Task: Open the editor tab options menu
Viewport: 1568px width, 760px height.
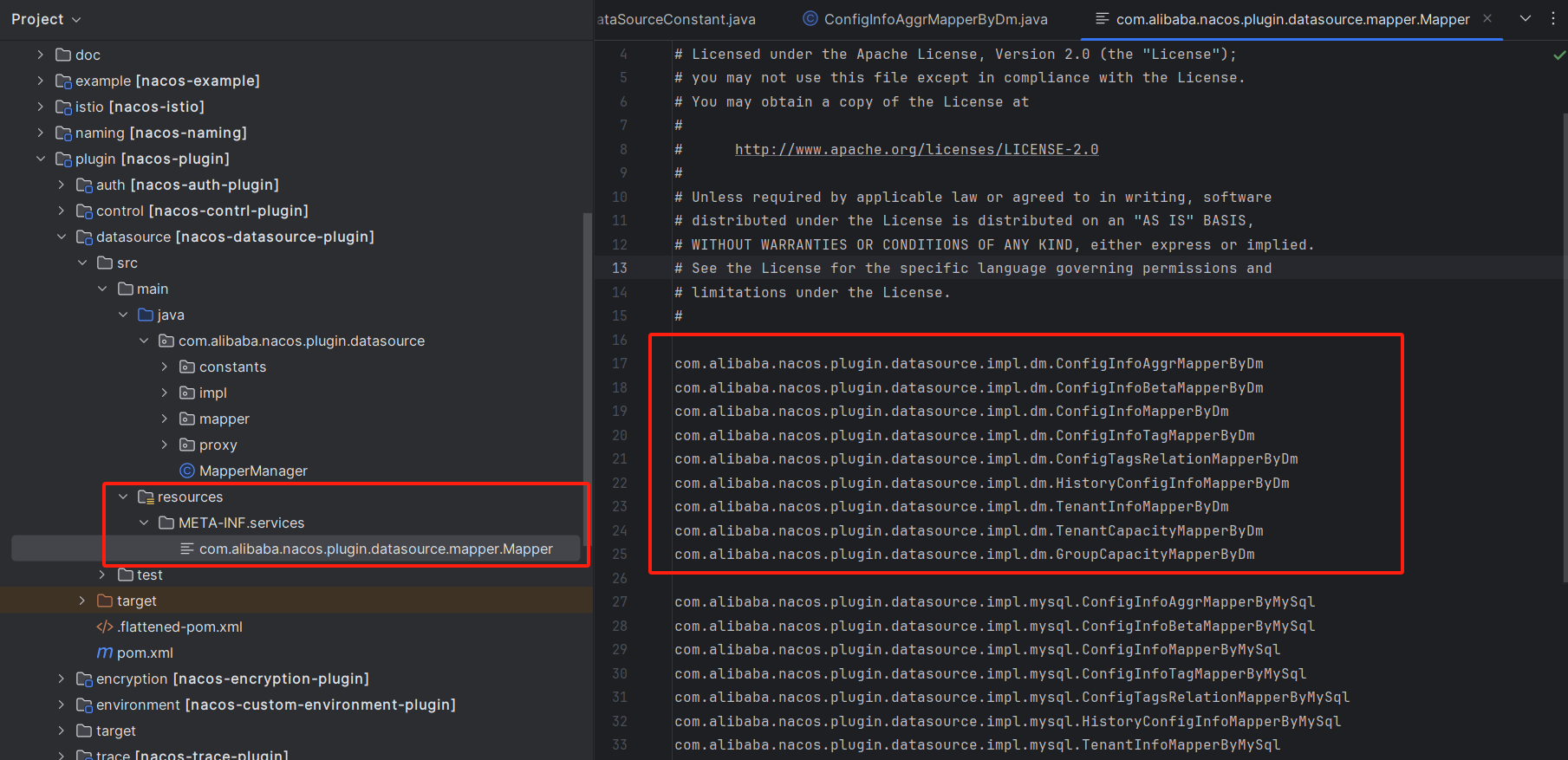Action: [1552, 18]
